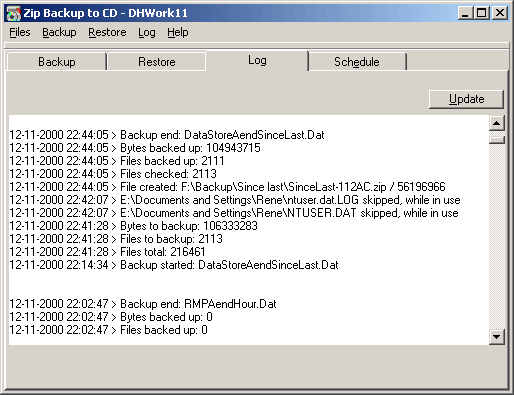Switch to the Restore tab

[157, 62]
